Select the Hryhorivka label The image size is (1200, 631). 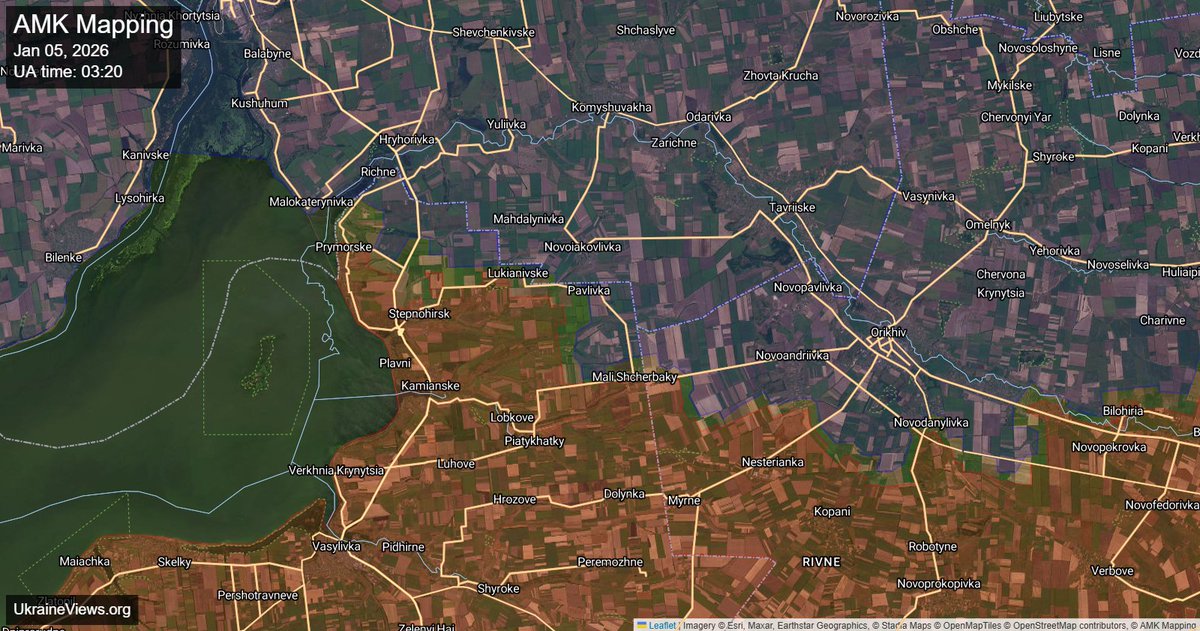[407, 140]
